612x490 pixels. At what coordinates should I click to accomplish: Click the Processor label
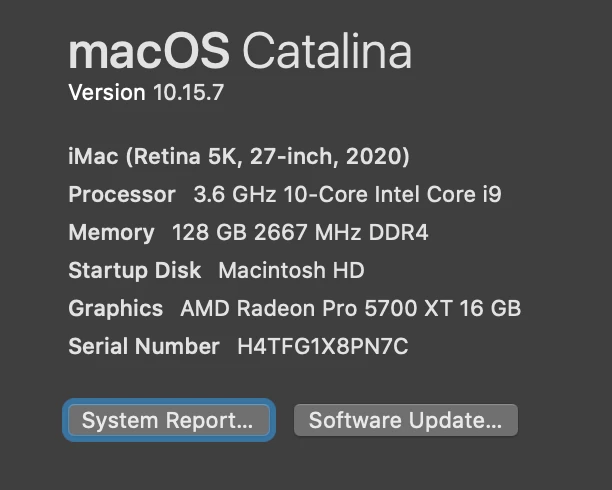coord(122,195)
